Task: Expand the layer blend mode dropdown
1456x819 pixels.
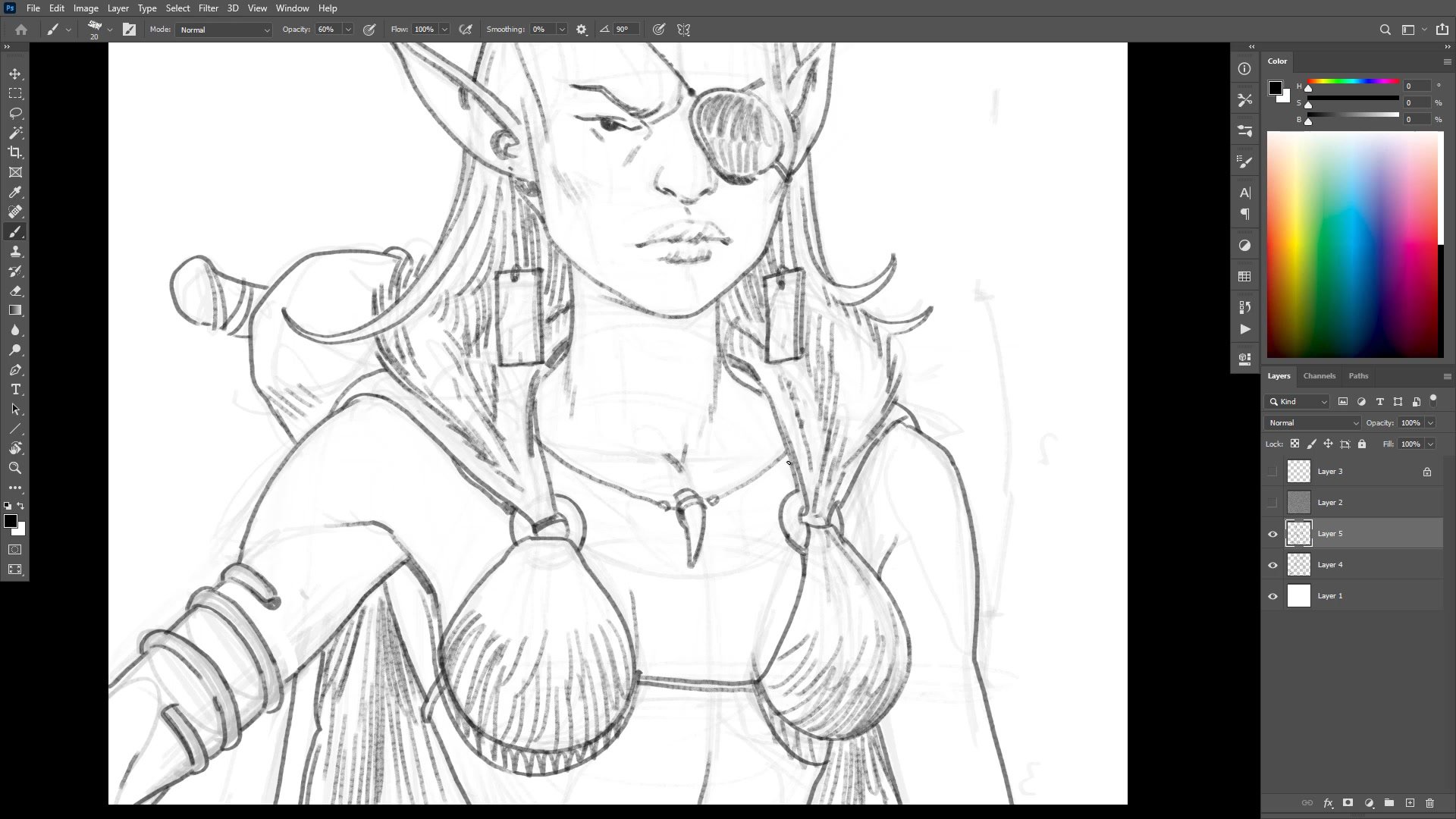Action: (1313, 422)
